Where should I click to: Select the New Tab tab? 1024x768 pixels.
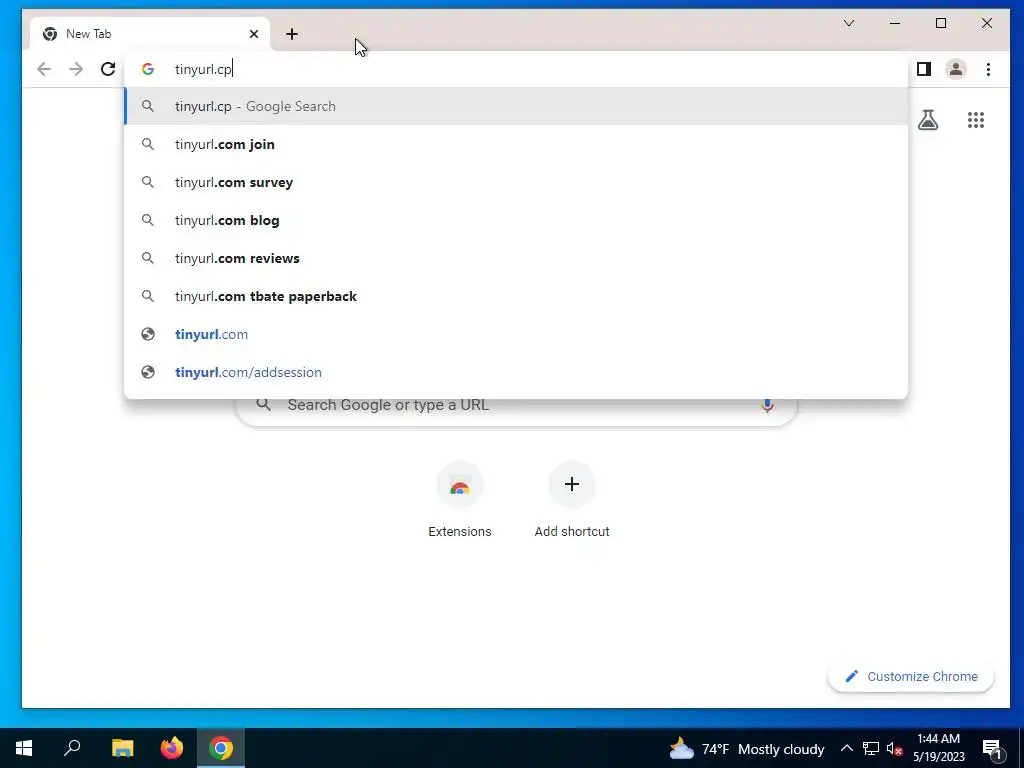pos(151,34)
